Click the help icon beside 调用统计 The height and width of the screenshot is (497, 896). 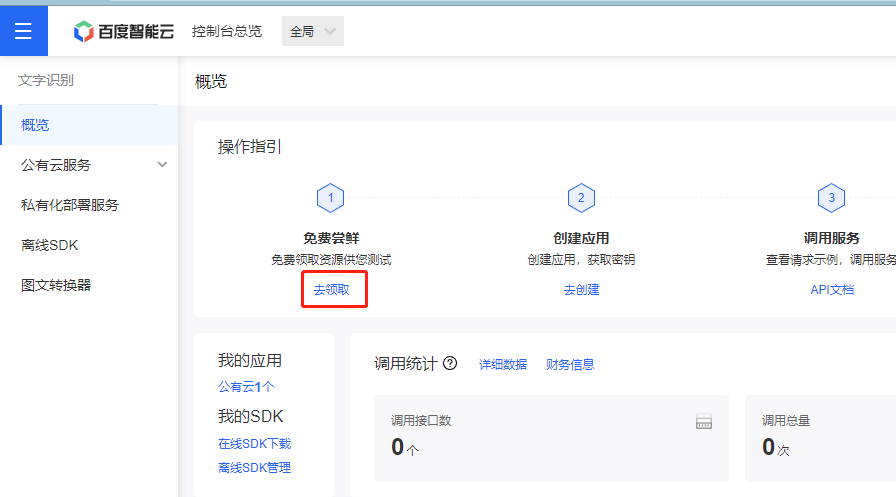[x=450, y=363]
